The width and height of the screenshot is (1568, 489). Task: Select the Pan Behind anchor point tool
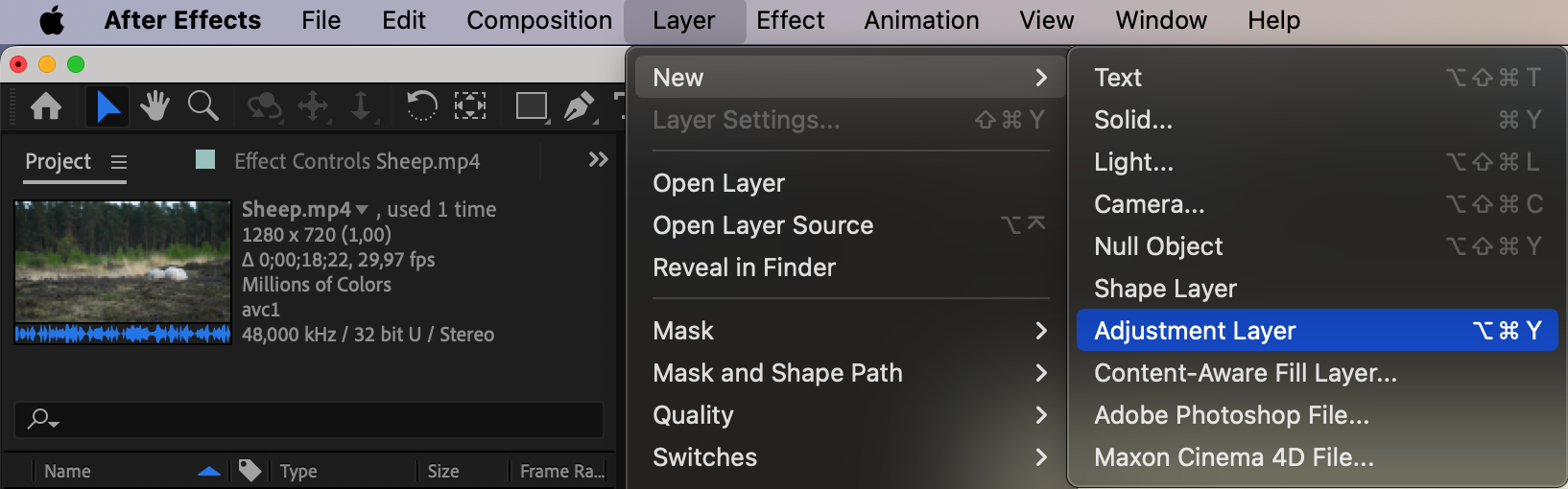coord(469,105)
